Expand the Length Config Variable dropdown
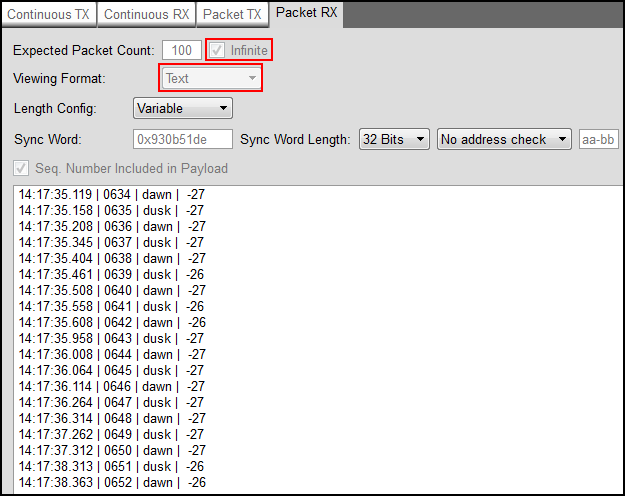 tap(182, 108)
